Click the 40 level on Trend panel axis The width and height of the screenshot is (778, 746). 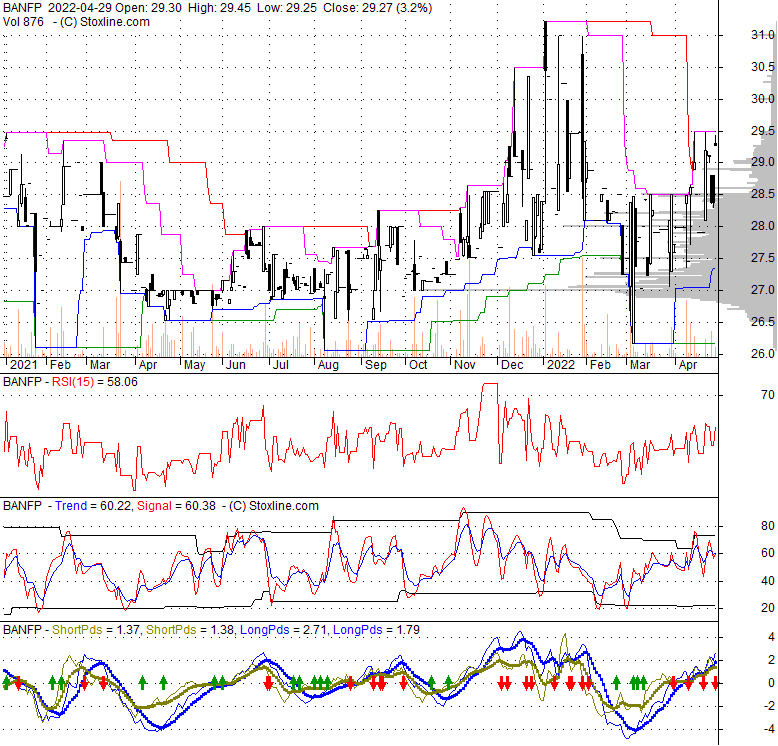click(768, 580)
